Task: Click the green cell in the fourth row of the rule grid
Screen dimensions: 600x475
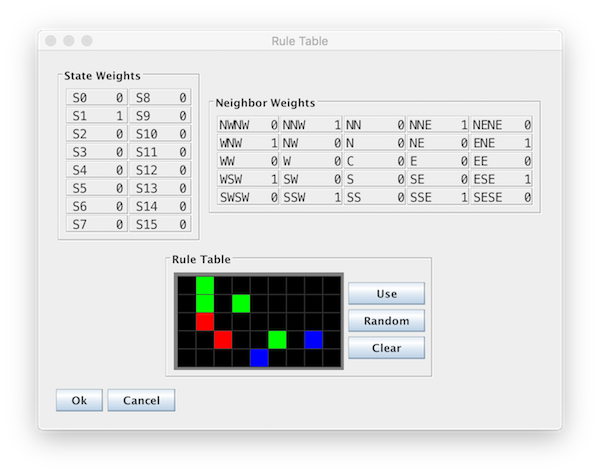Action: click(x=277, y=340)
